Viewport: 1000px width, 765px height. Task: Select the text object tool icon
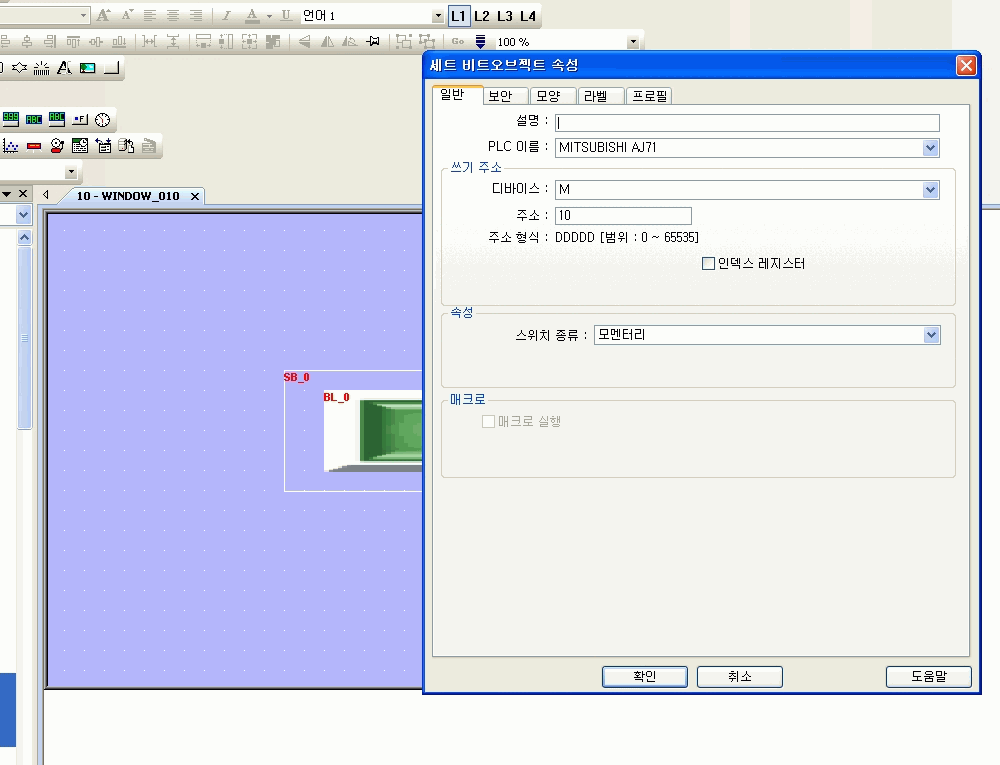pos(63,68)
